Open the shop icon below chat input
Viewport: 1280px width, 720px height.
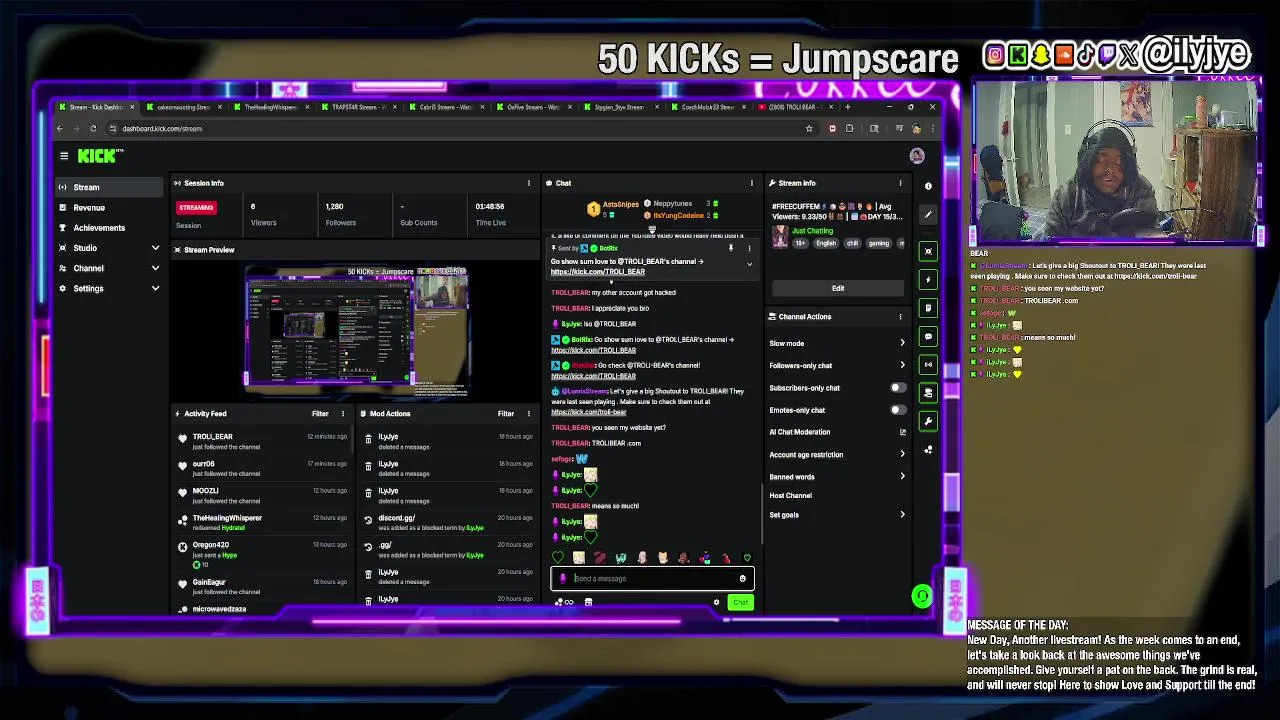point(588,602)
